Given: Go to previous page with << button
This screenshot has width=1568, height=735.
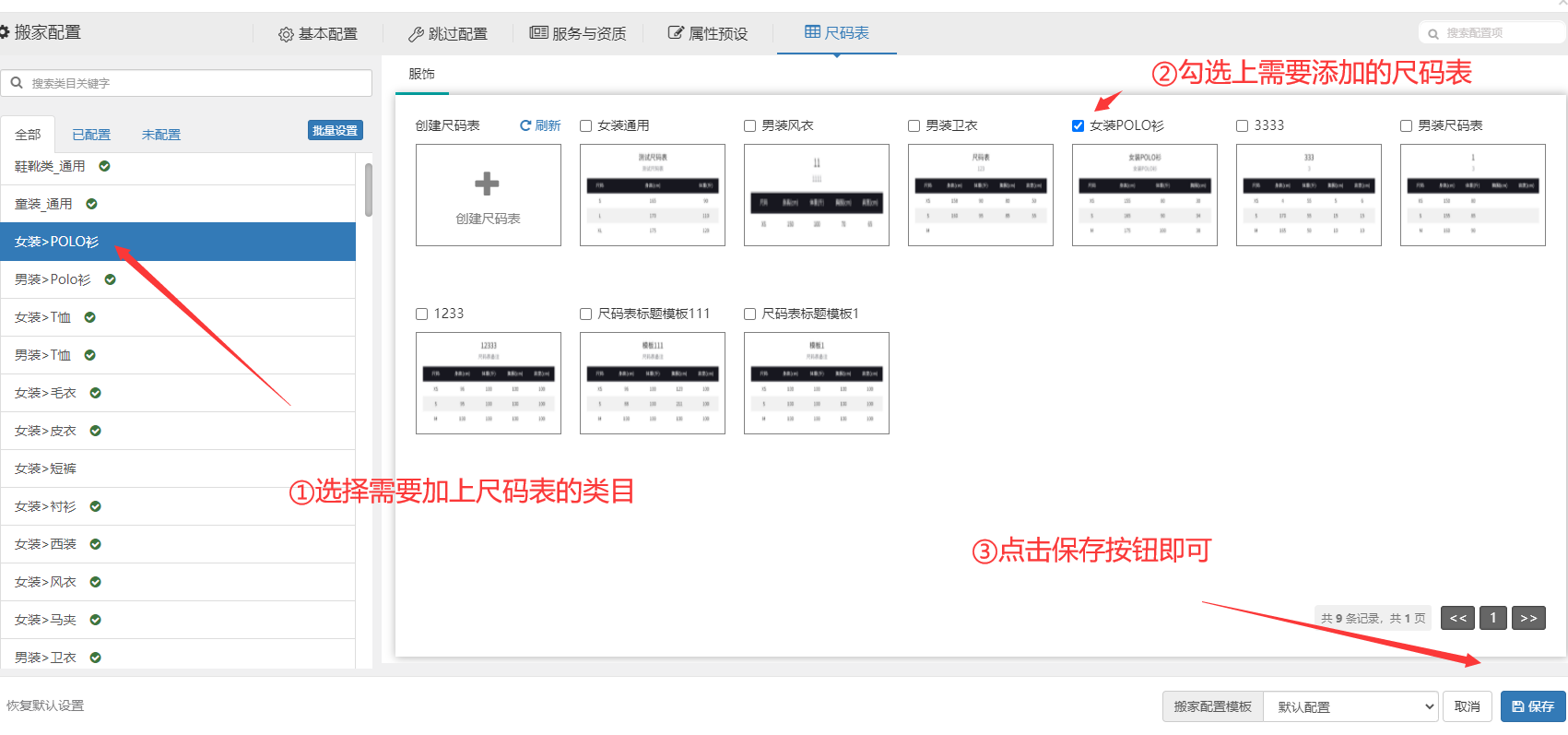Looking at the screenshot, I should pos(1457,618).
